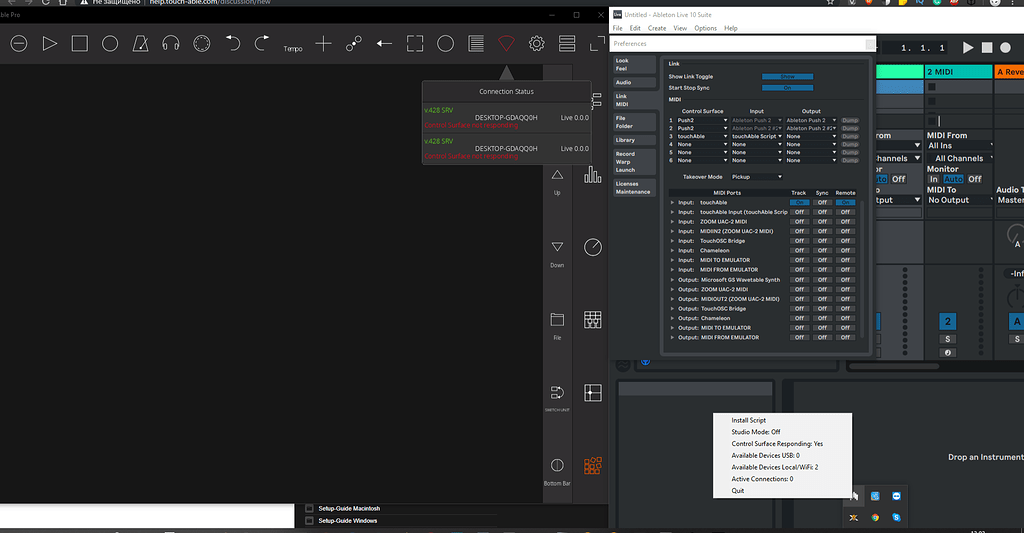Click Tempo label in touchAble toolbar
1024x533 pixels.
tap(293, 49)
